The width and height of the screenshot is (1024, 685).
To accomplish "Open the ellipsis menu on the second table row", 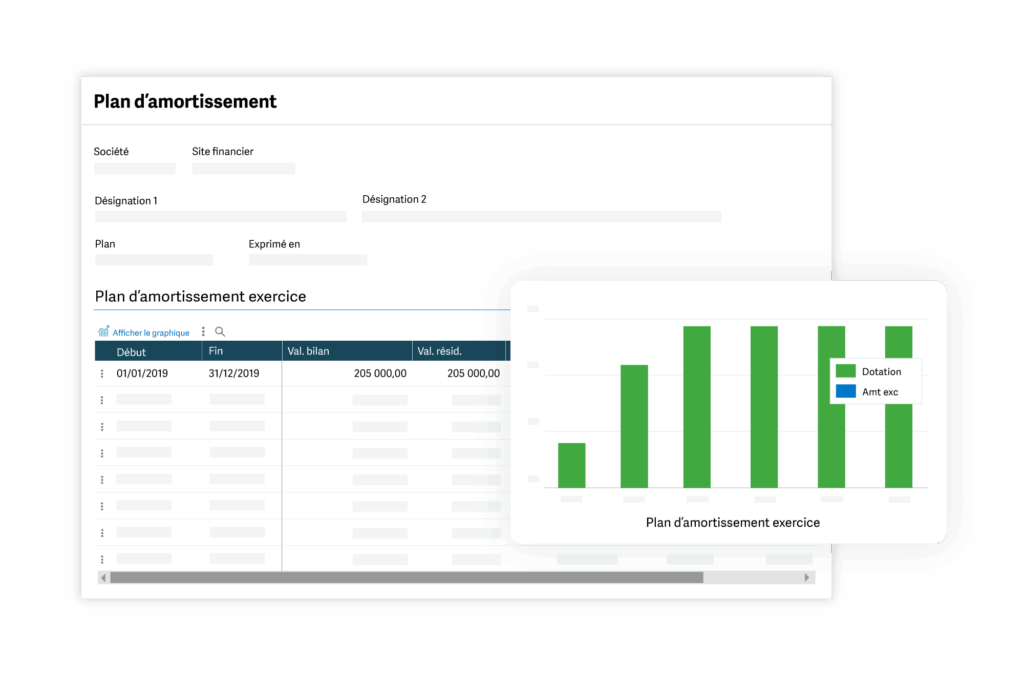I will click(x=101, y=399).
